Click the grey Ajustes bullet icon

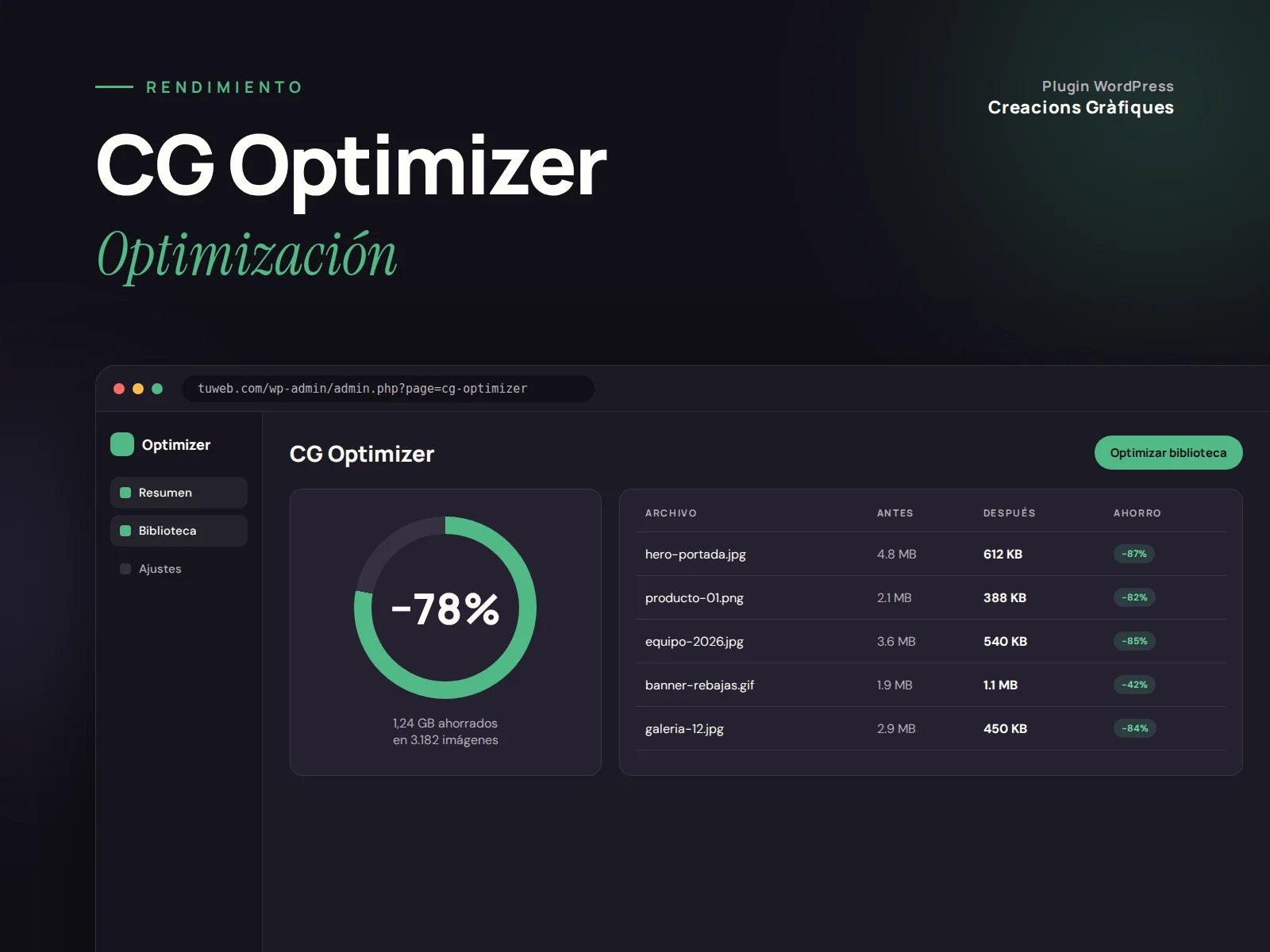(125, 569)
